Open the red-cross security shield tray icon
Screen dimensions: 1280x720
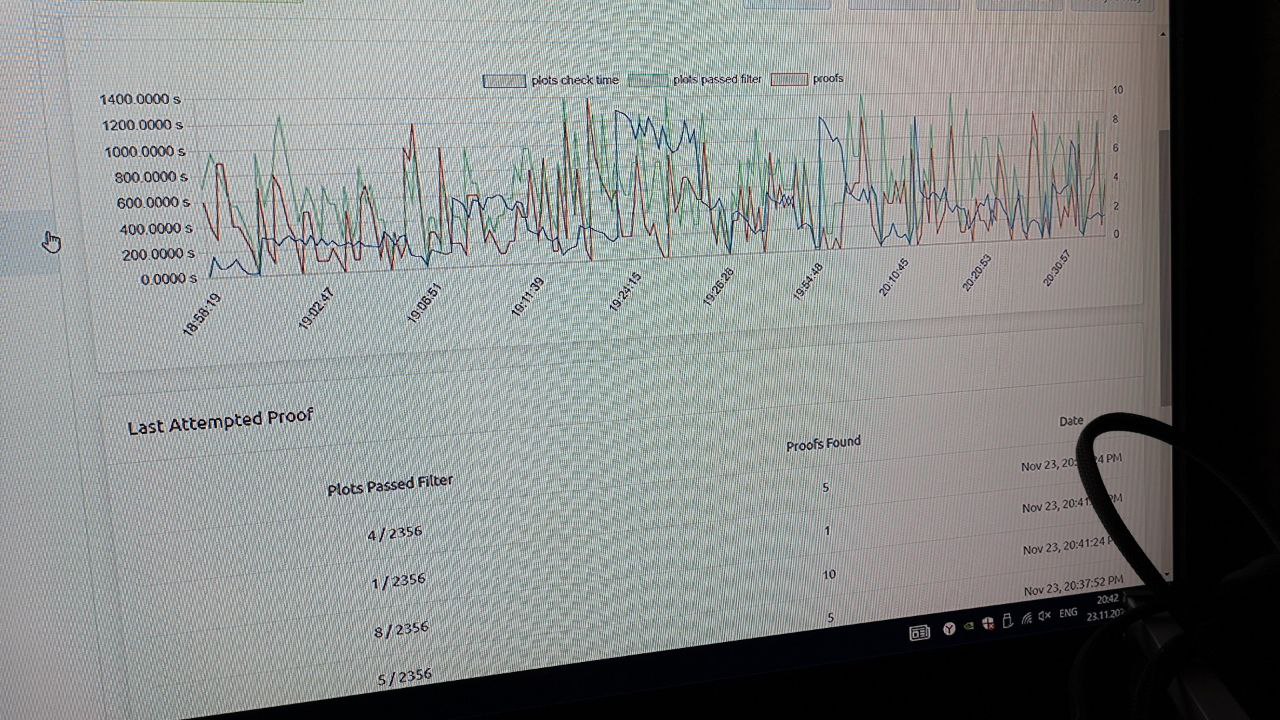988,623
